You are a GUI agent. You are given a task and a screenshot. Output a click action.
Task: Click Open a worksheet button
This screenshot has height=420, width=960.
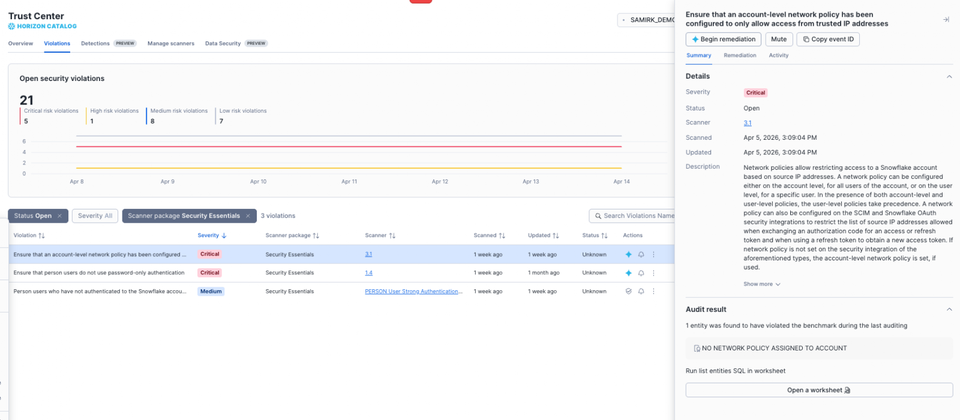[x=819, y=390]
